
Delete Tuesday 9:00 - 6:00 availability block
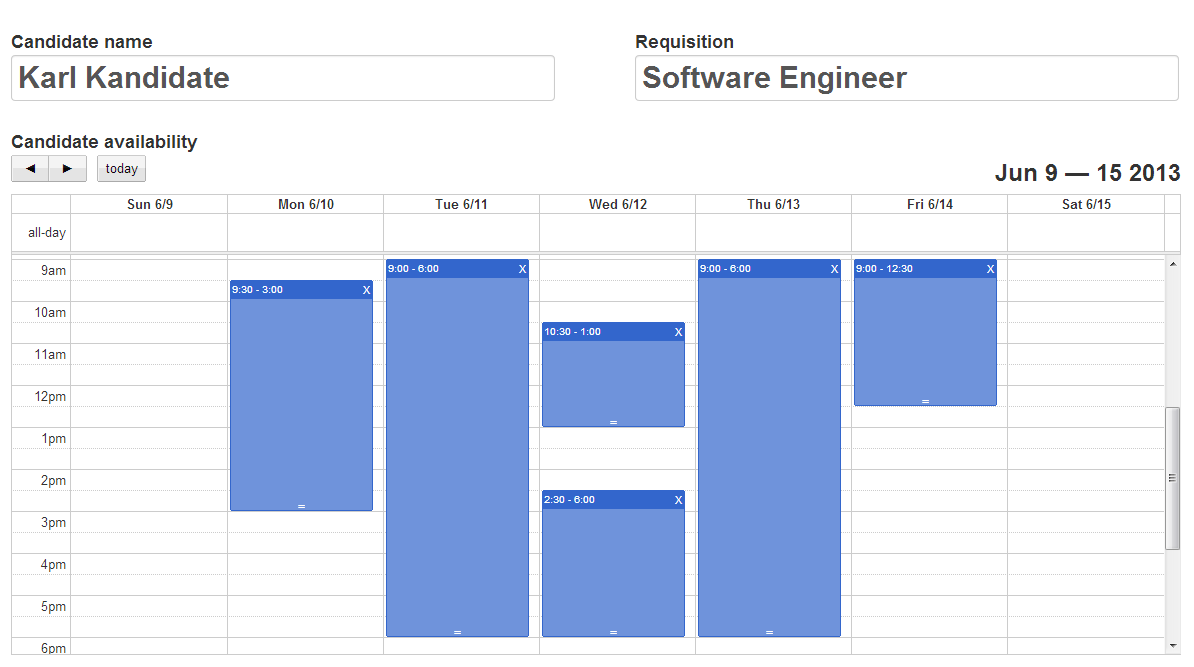522,269
